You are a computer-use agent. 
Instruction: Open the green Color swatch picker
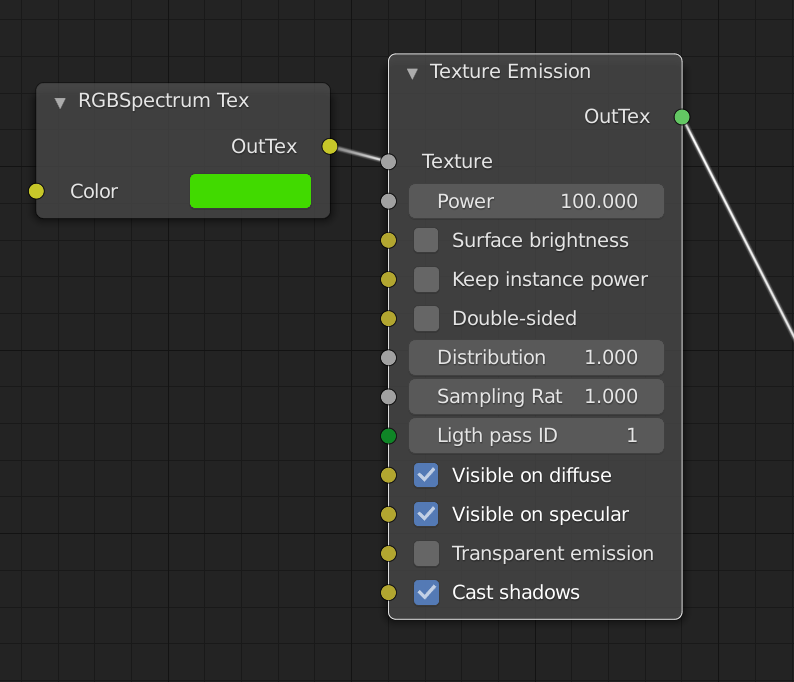(x=250, y=191)
